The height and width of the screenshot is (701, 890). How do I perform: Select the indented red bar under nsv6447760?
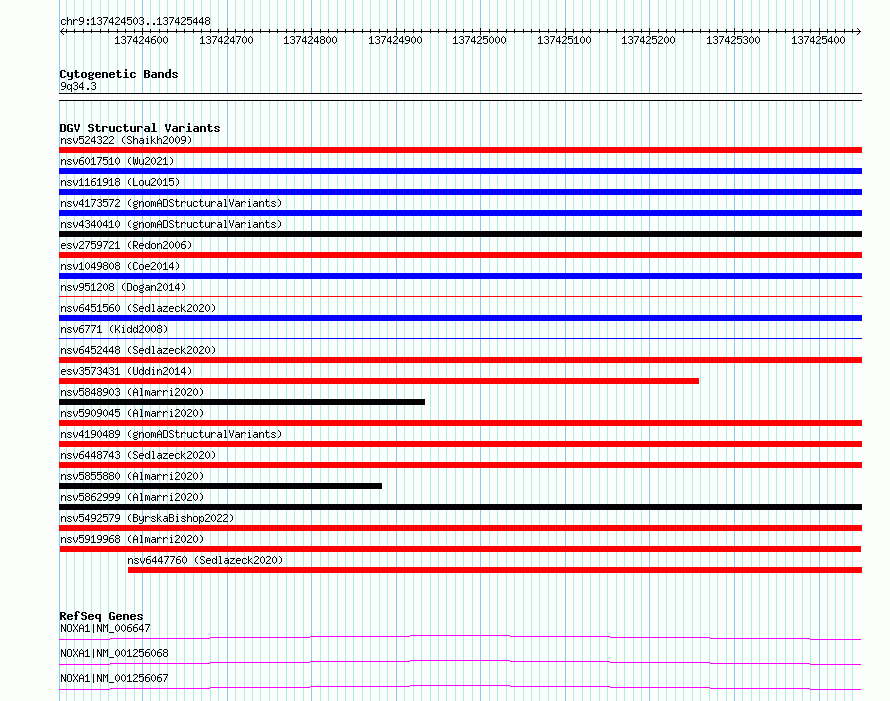pos(495,570)
